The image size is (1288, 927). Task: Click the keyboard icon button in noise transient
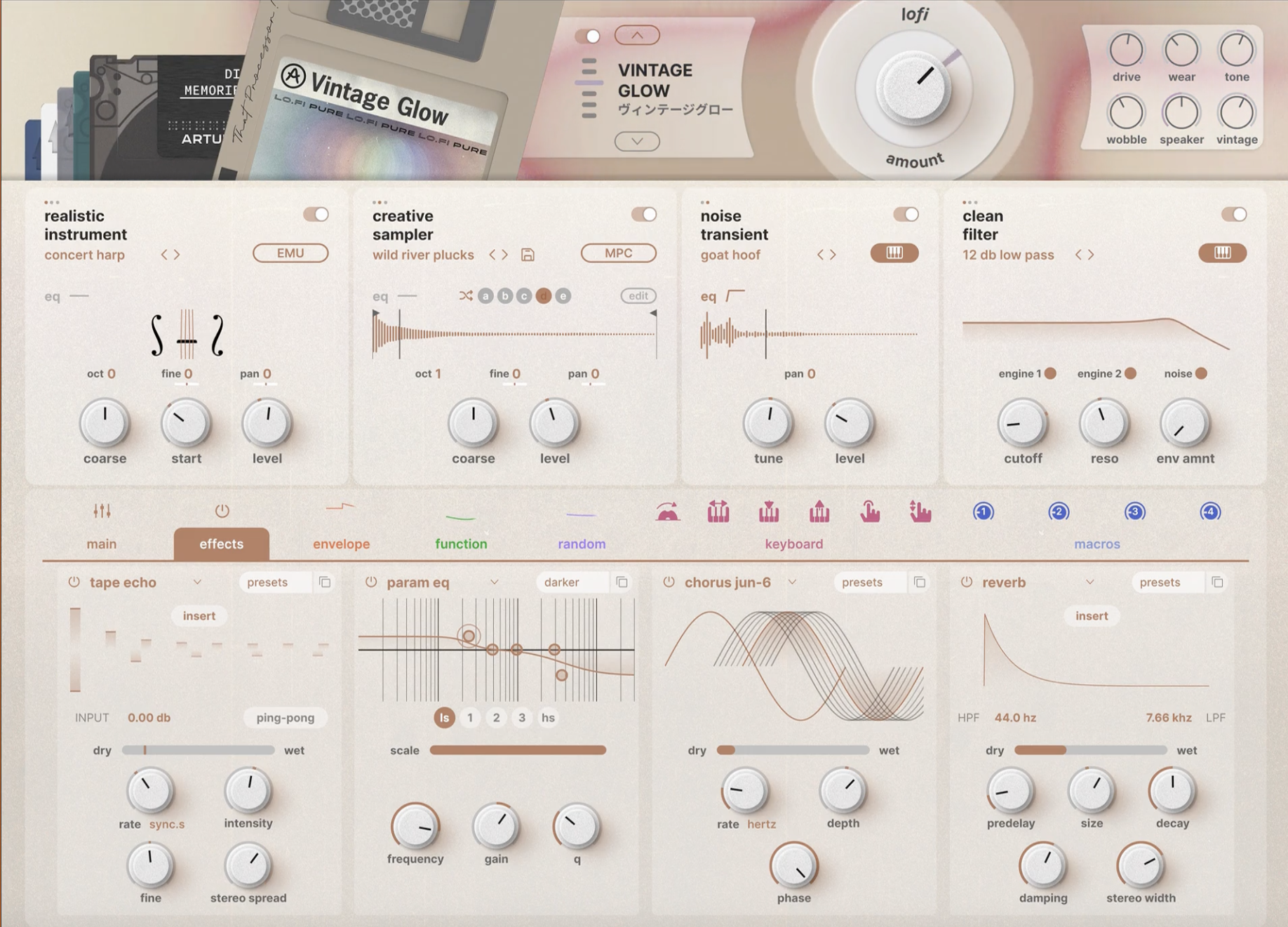(894, 253)
